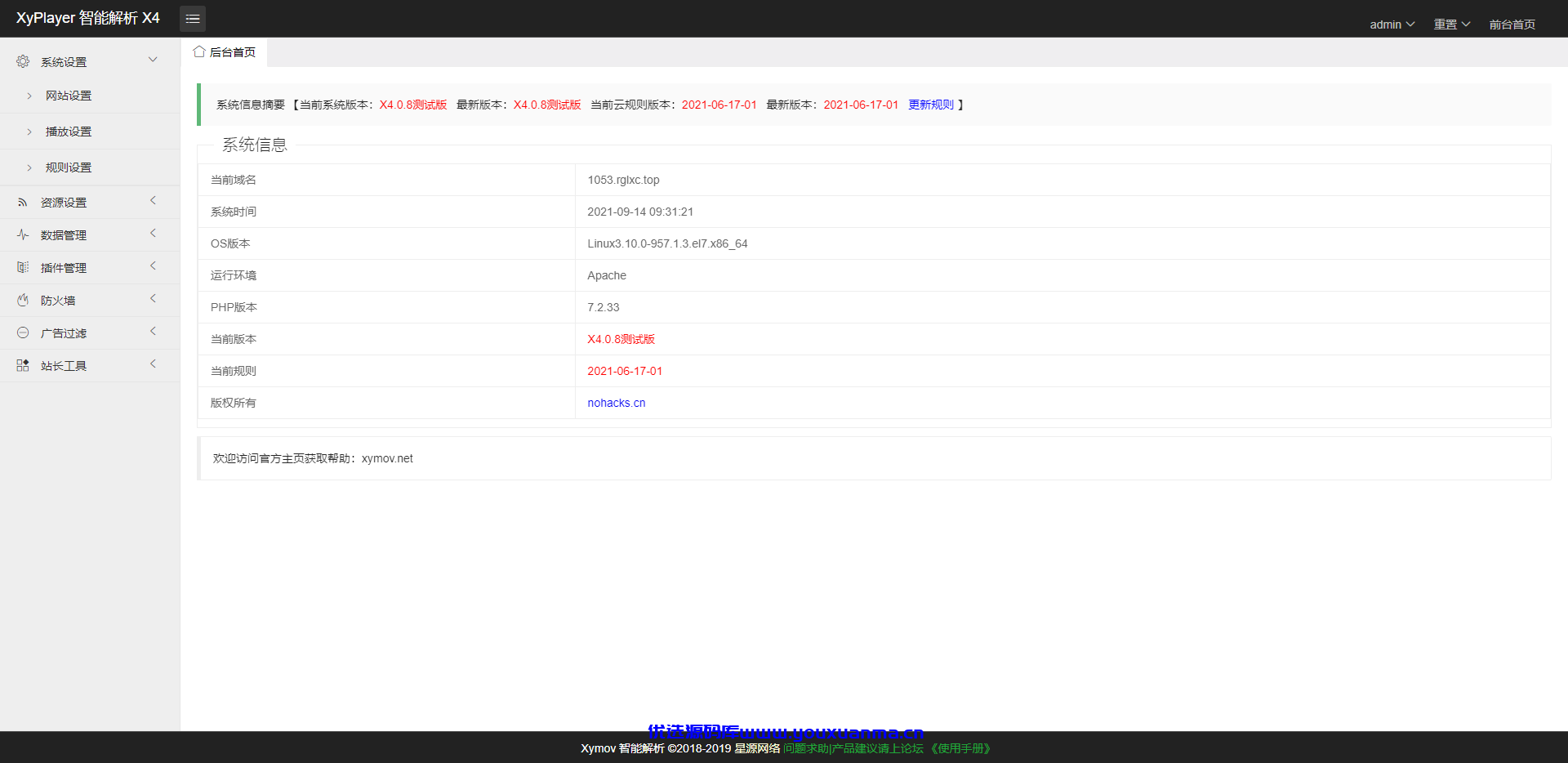Screen dimensions: 1568x763
Task: Switch to the 后台首页 tab
Action: (x=224, y=52)
